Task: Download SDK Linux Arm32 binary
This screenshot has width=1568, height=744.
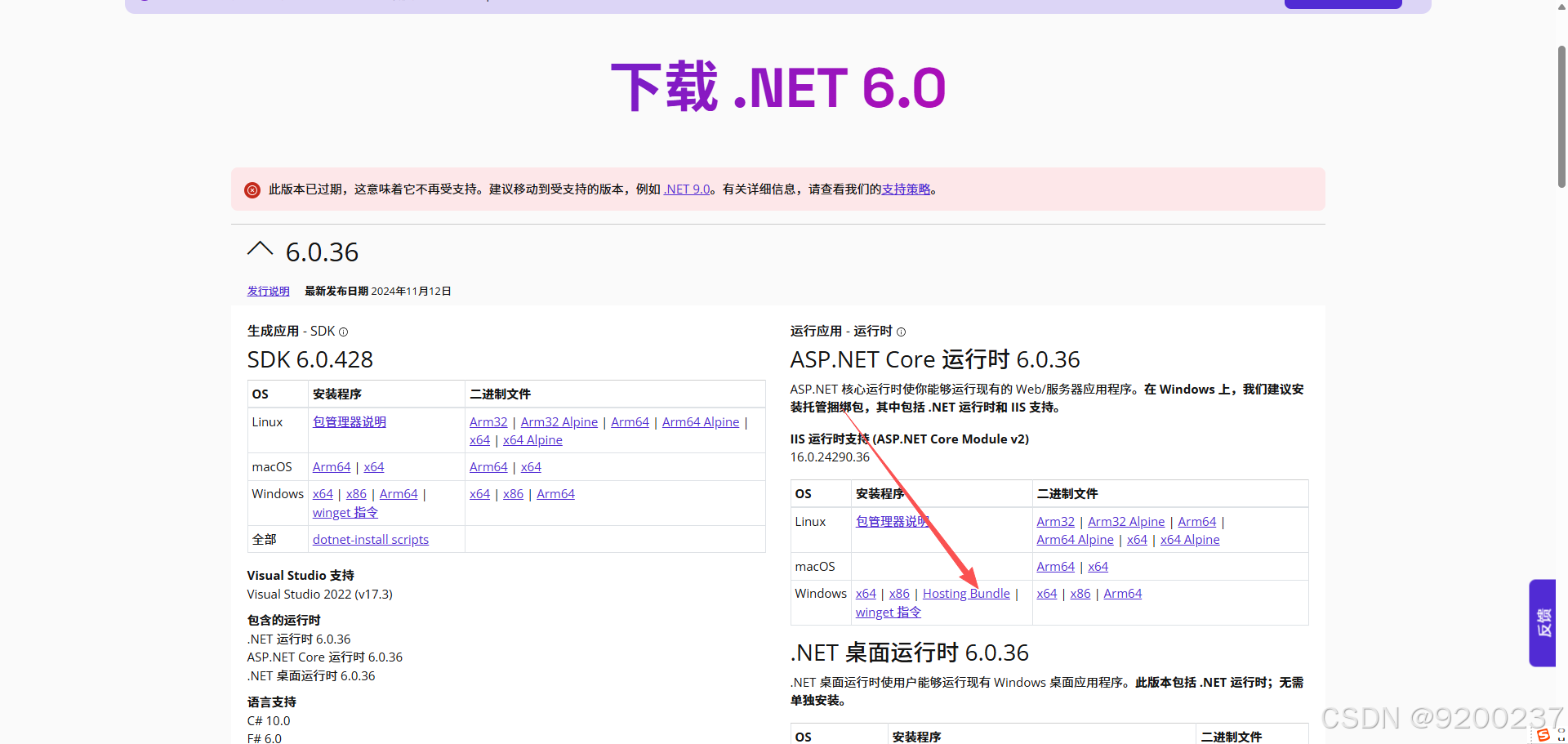Action: (x=488, y=421)
